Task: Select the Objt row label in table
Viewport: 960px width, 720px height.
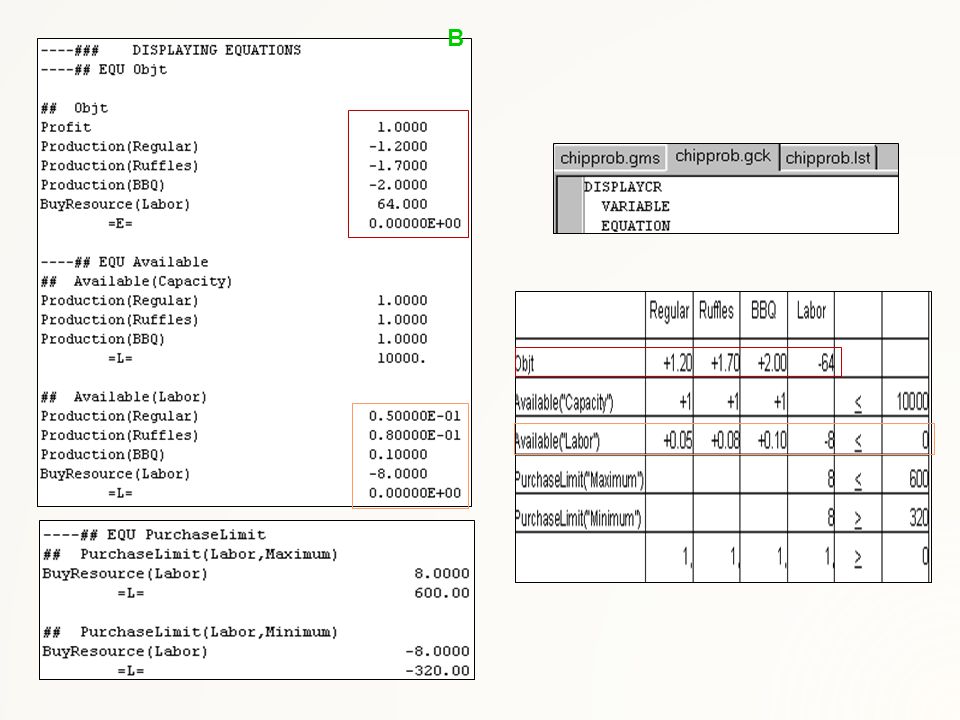Action: (x=525, y=364)
